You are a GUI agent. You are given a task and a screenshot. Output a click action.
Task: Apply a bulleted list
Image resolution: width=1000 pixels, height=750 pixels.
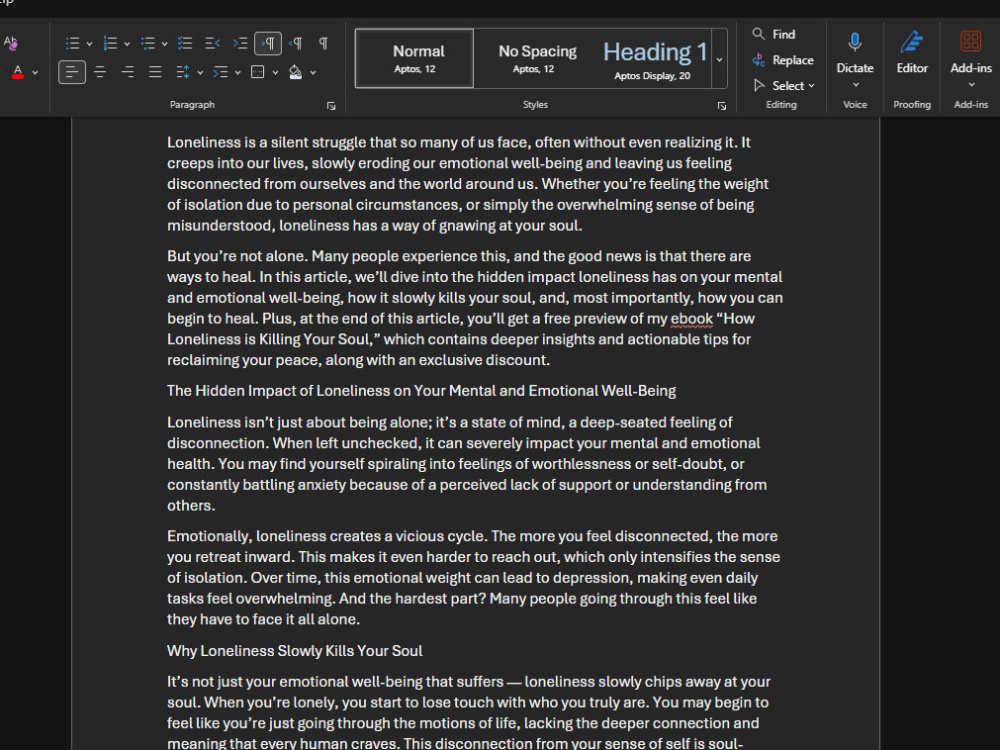[73, 43]
